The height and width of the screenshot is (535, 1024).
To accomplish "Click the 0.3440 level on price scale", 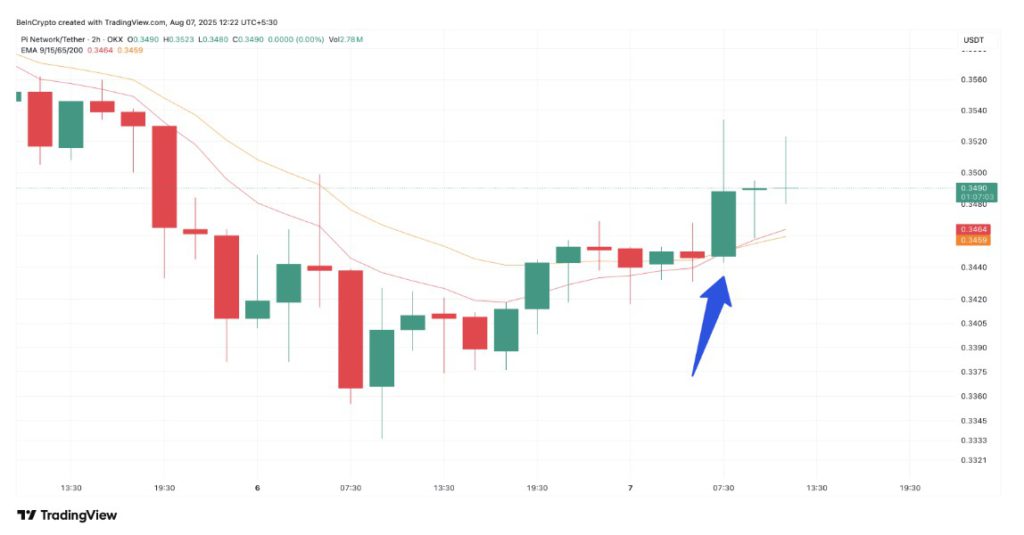I will pyautogui.click(x=973, y=267).
